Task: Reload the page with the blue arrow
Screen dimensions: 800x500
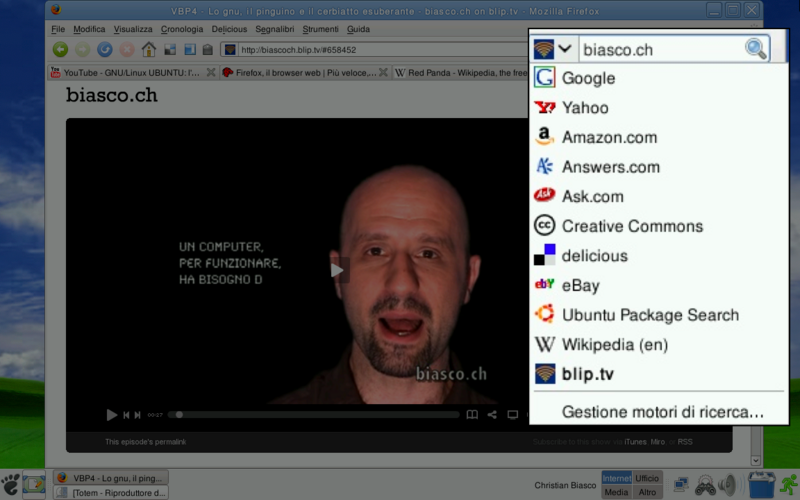Action: [105, 49]
